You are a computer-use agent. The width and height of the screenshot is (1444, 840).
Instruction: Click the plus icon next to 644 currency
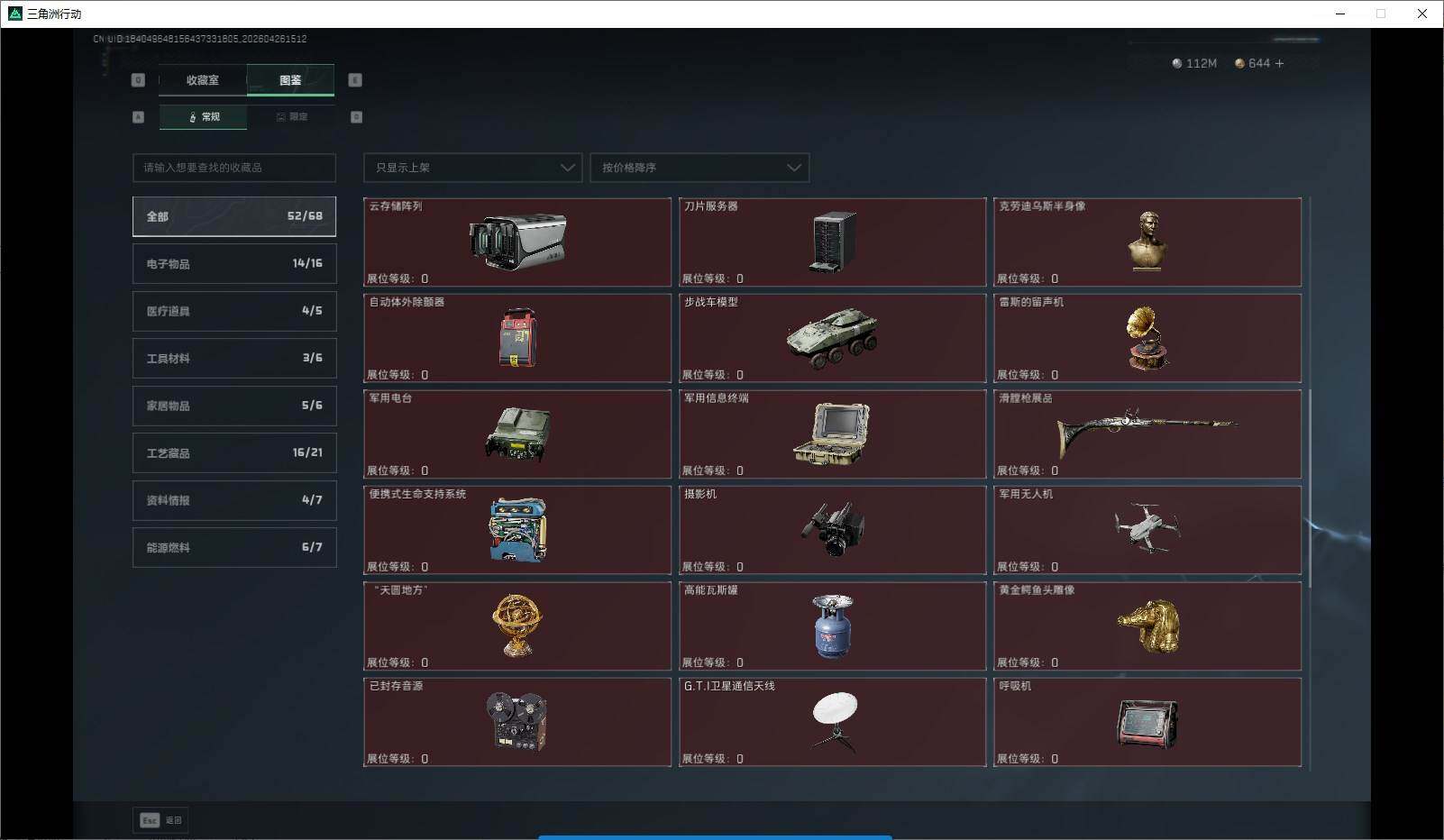(x=1279, y=63)
